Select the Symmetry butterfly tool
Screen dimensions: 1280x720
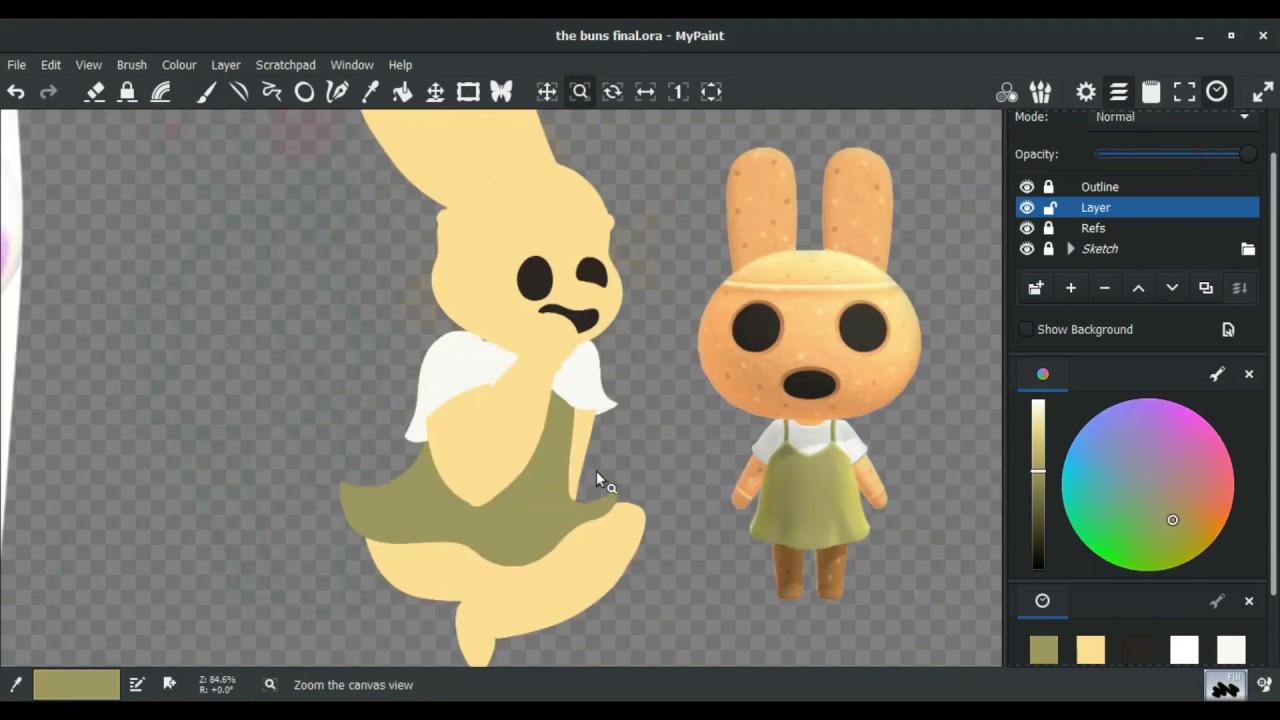[x=501, y=92]
